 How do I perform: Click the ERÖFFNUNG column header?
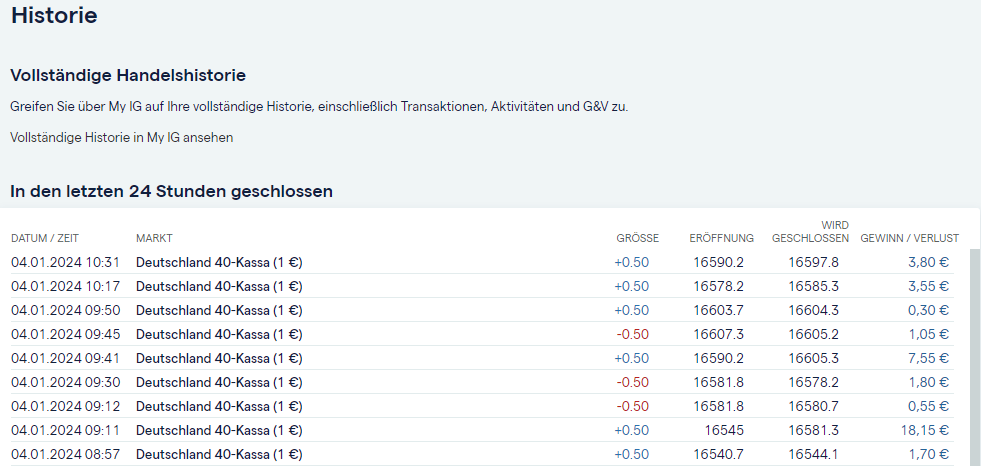pyautogui.click(x=721, y=238)
